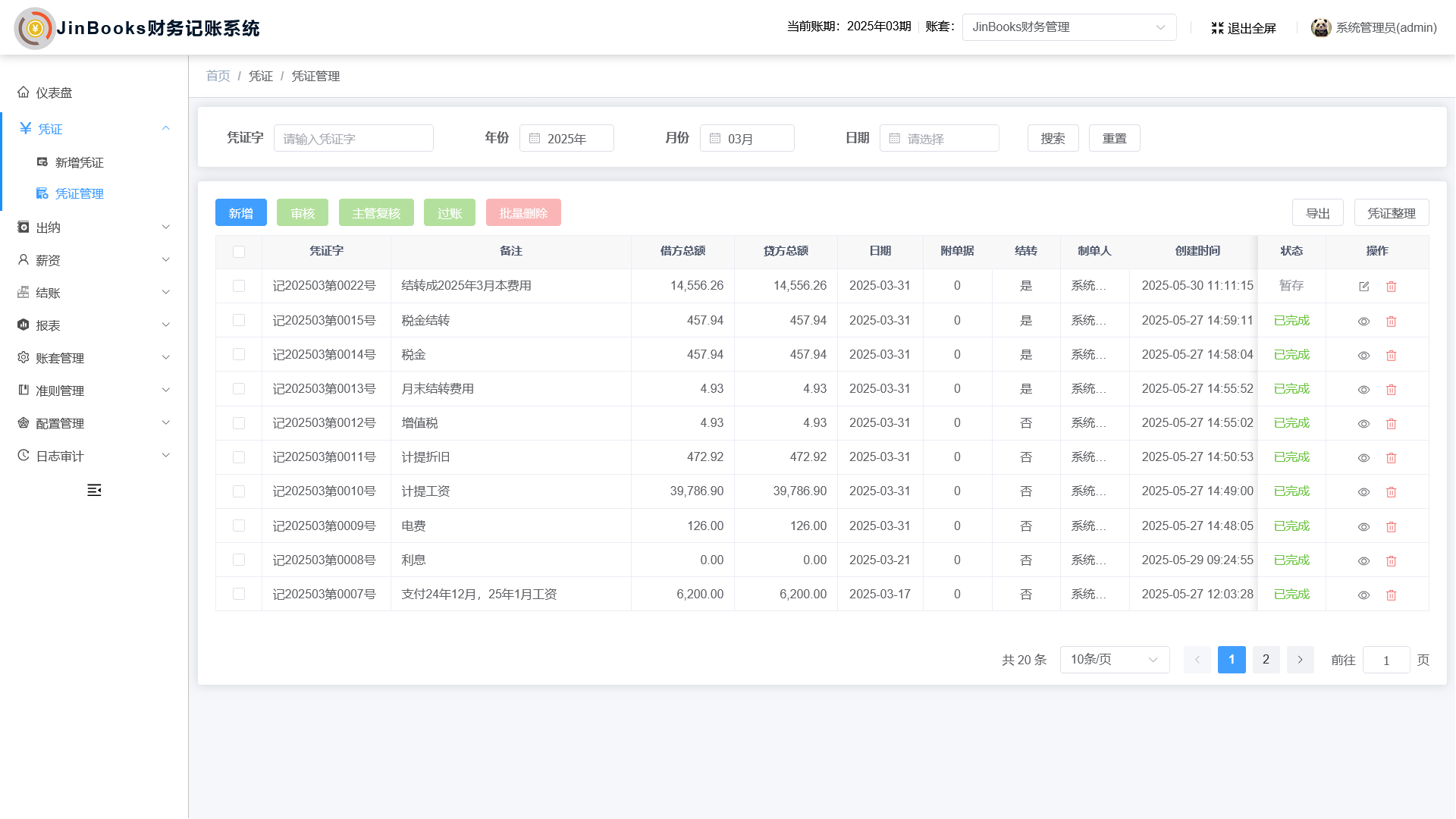
Task: Toggle the select-all header checkbox
Action: (239, 252)
